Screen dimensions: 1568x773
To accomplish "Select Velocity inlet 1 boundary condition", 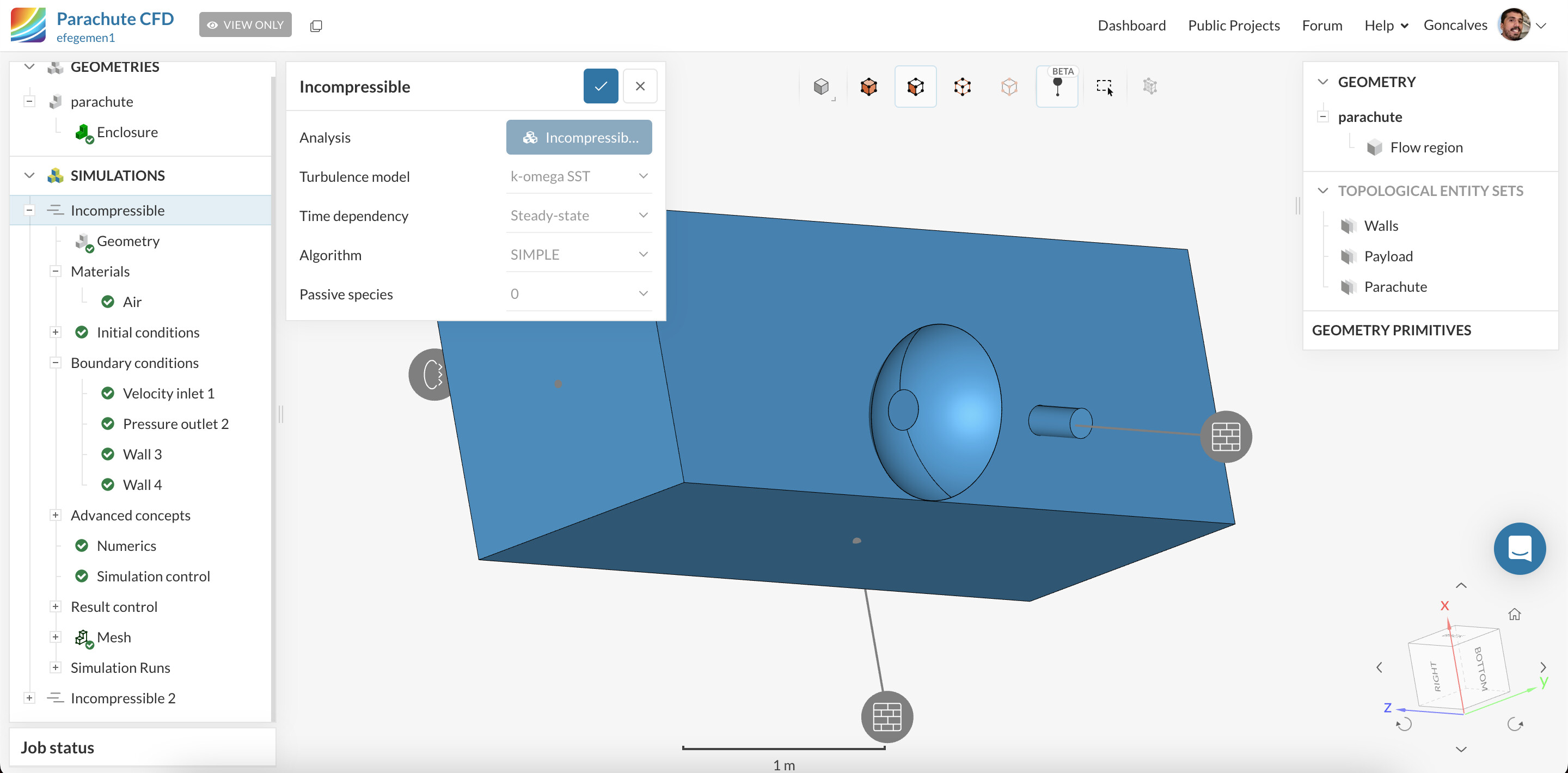I will [169, 393].
